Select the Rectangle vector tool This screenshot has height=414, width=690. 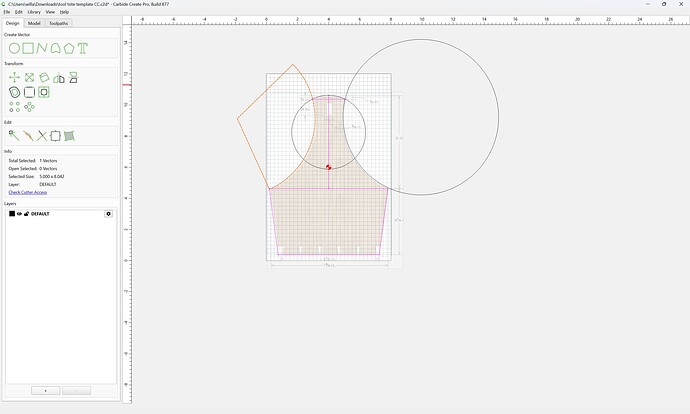[28, 48]
